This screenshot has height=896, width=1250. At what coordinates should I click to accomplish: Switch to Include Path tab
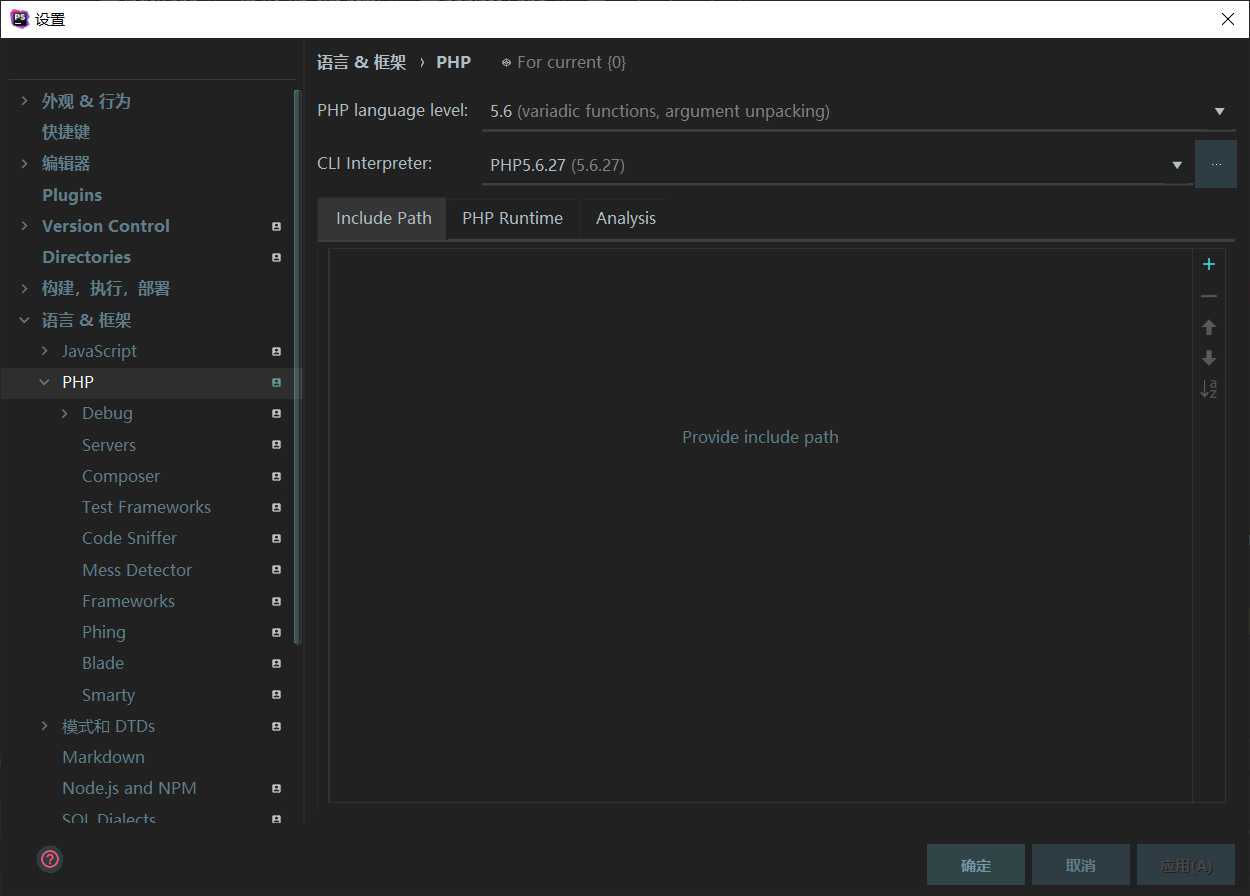(x=383, y=218)
